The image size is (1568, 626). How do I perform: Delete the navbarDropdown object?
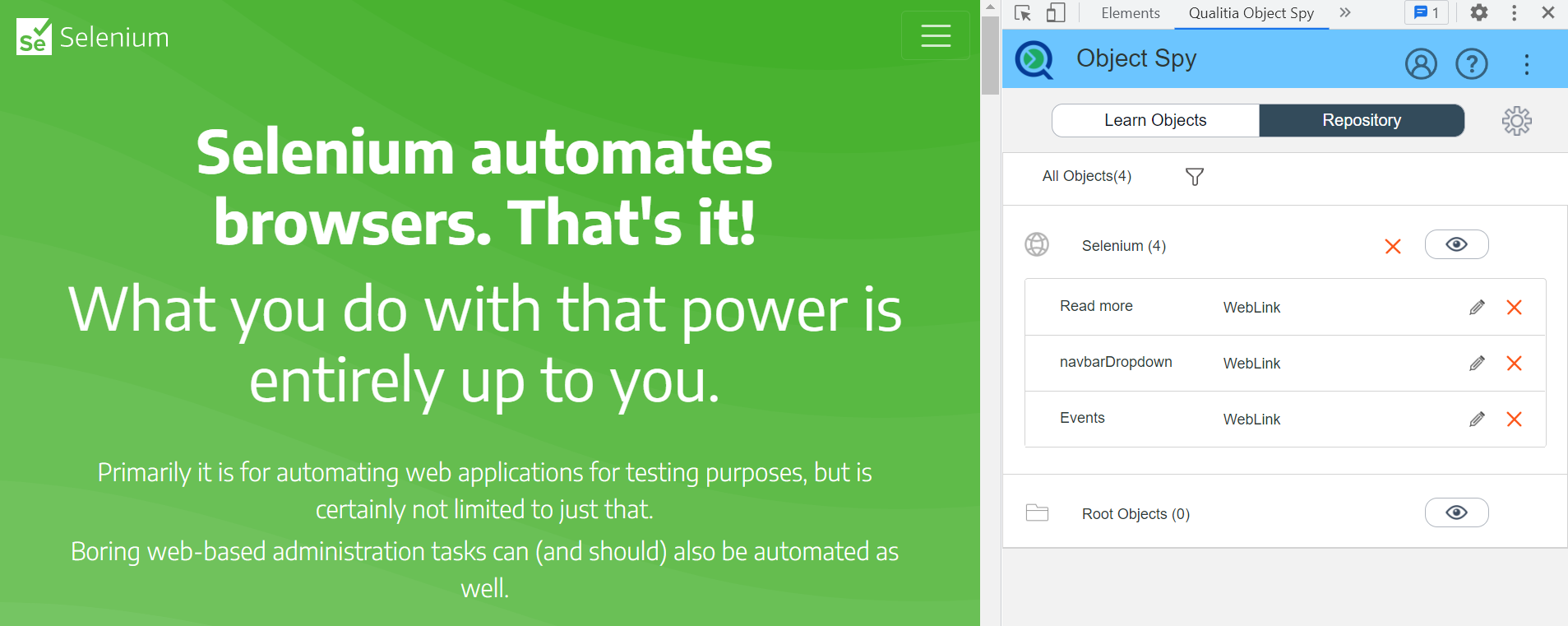(x=1514, y=363)
